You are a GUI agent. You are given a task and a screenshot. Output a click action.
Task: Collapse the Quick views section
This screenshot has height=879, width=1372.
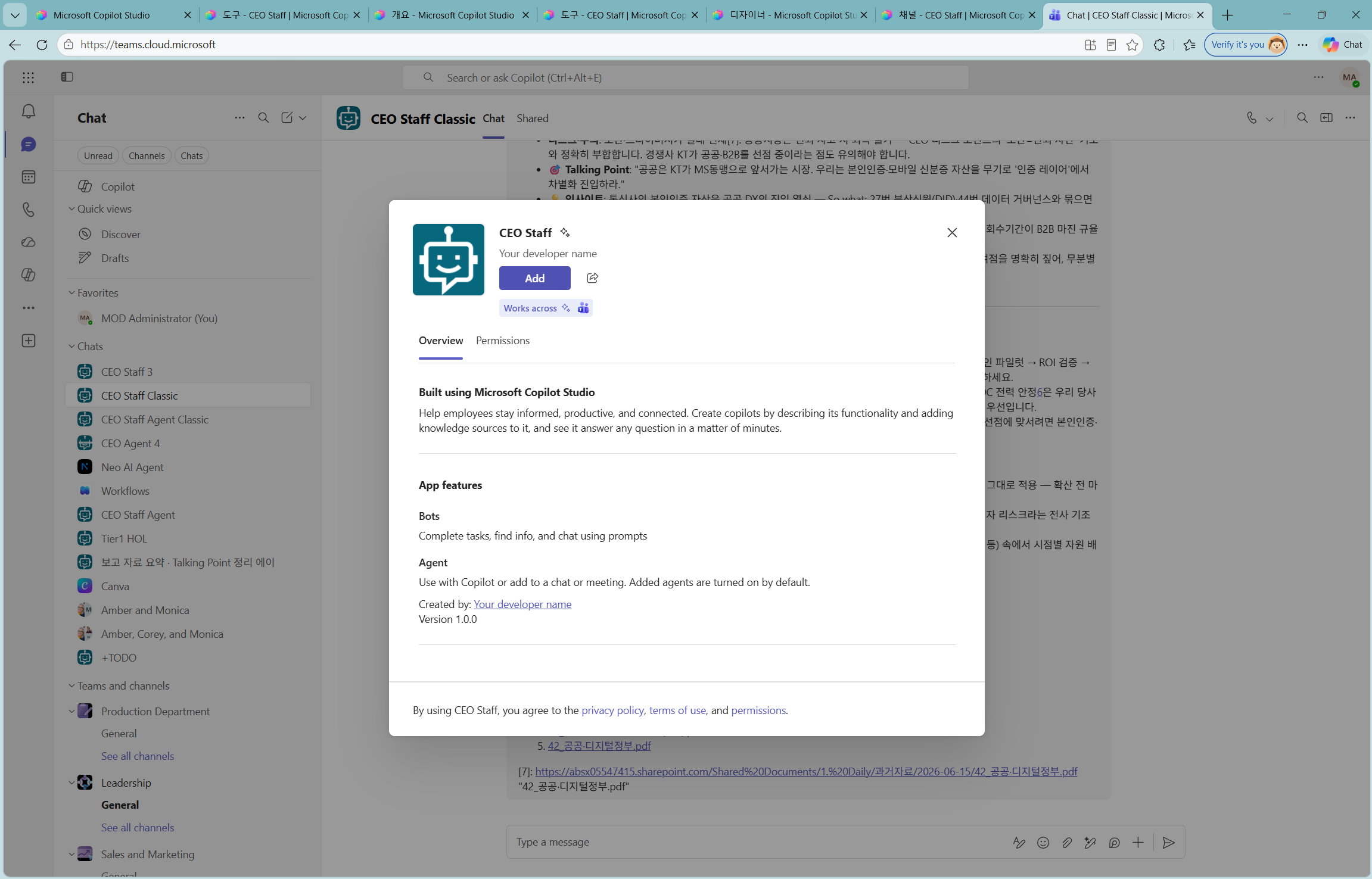[71, 209]
